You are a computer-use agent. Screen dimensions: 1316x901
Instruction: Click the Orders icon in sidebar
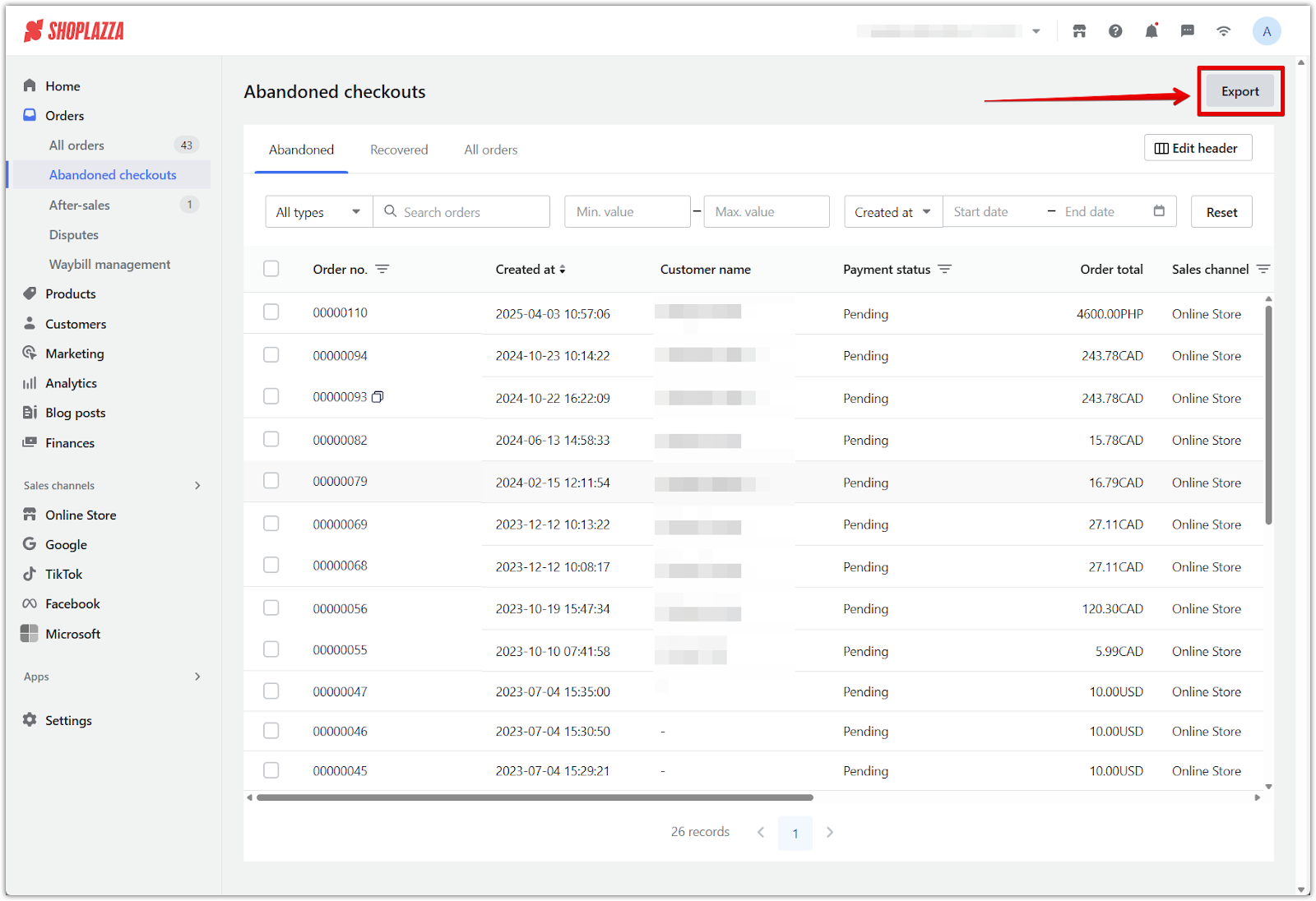click(30, 115)
